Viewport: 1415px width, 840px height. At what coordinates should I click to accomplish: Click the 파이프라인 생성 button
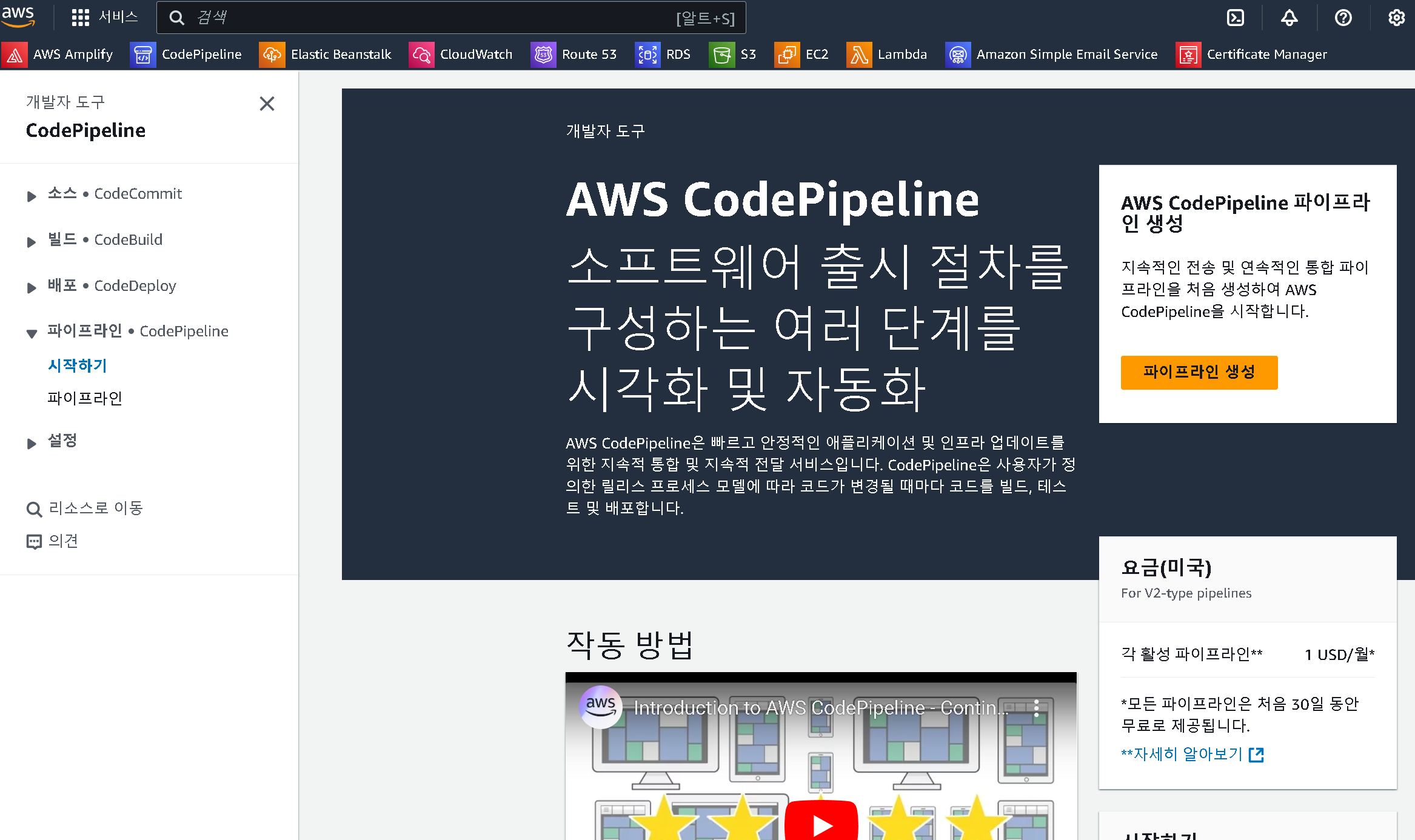1199,372
